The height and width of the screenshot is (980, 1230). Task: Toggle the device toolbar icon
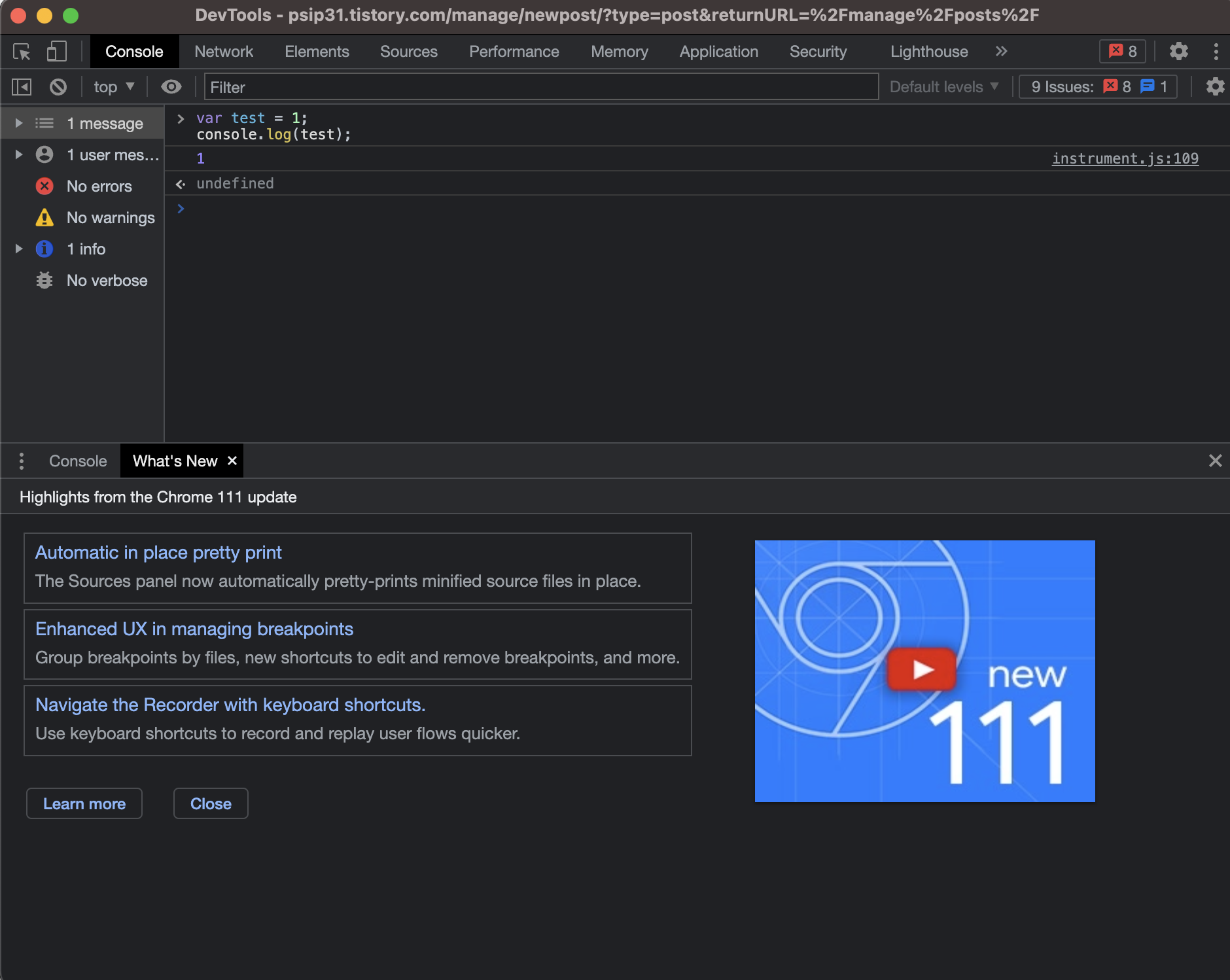tap(57, 52)
